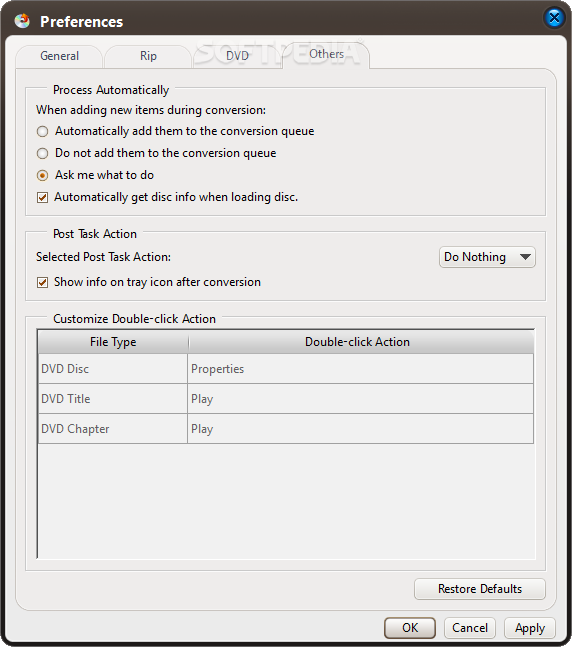Viewport: 572px width, 647px height.
Task: Close the Preferences dialog with the X button
Action: [x=554, y=18]
